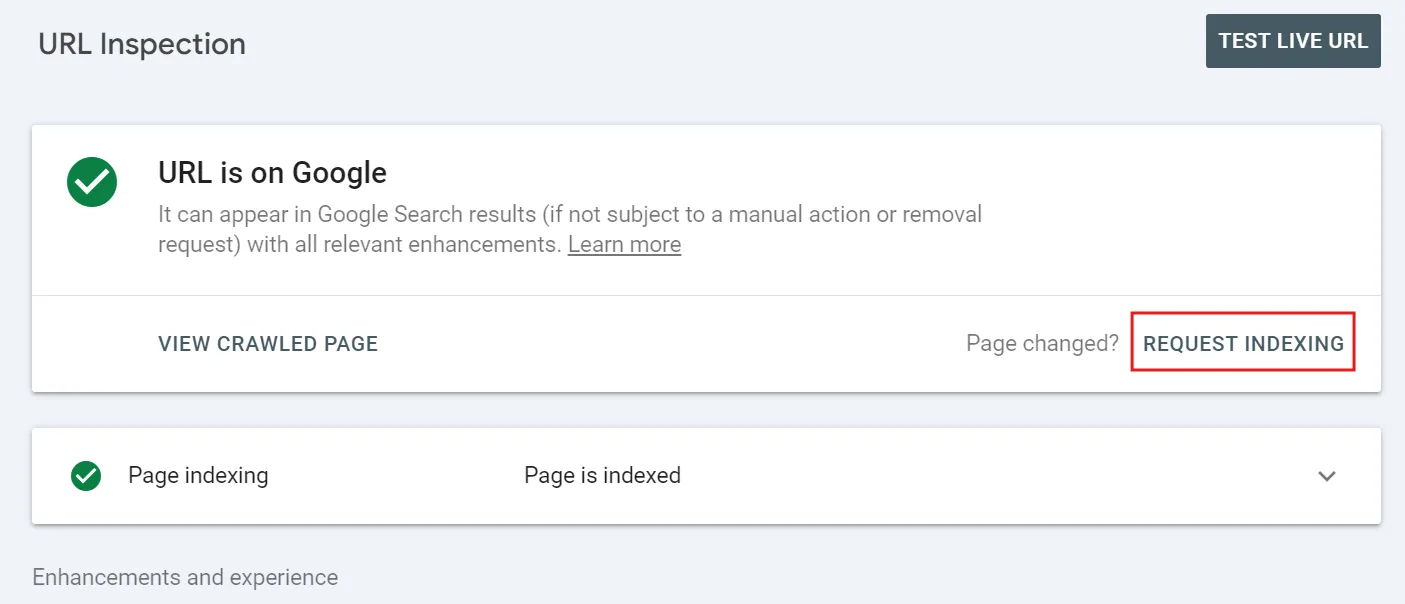This screenshot has width=1405, height=604.
Task: Click the Page changed? prompt text
Action: 1042,344
